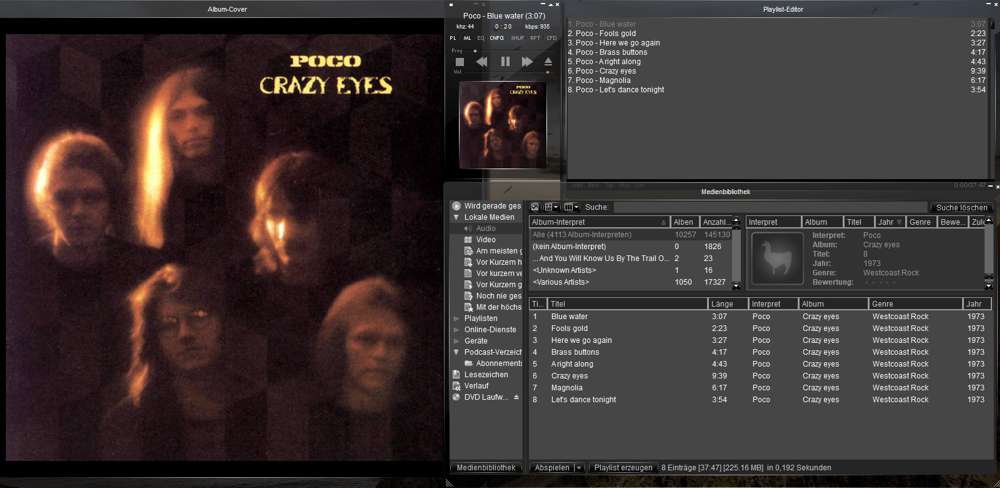The height and width of the screenshot is (488, 1000).
Task: Stop playback with the Stop button
Action: (460, 62)
